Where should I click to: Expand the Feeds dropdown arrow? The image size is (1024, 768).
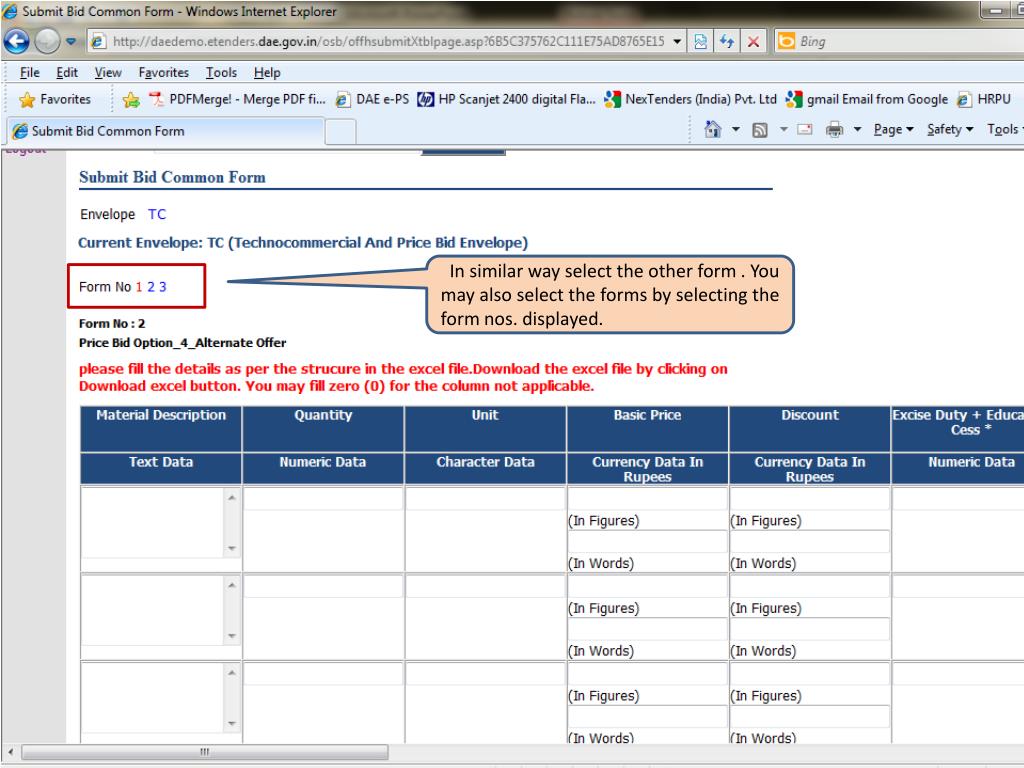pyautogui.click(x=783, y=129)
